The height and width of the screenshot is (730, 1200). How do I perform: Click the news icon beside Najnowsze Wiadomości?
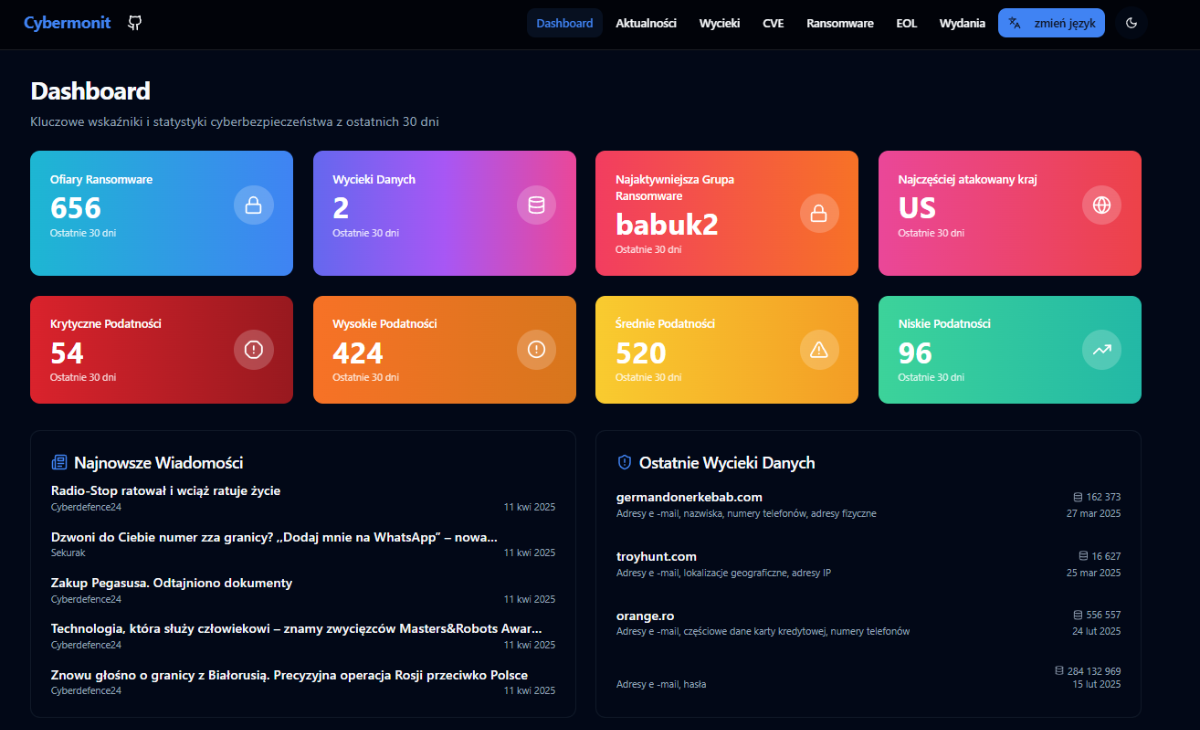pyautogui.click(x=57, y=462)
